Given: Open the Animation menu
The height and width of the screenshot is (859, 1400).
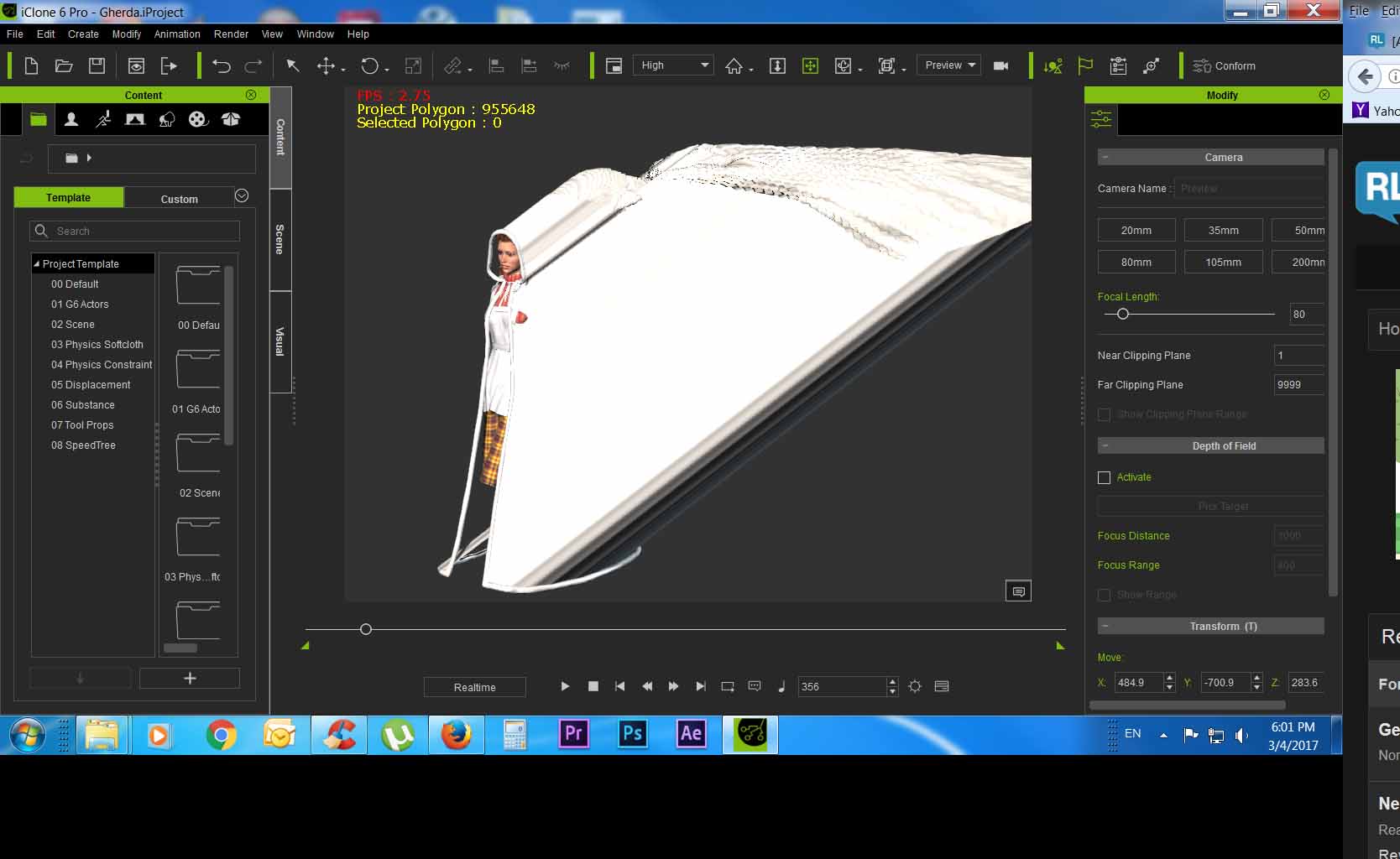Looking at the screenshot, I should tap(177, 34).
